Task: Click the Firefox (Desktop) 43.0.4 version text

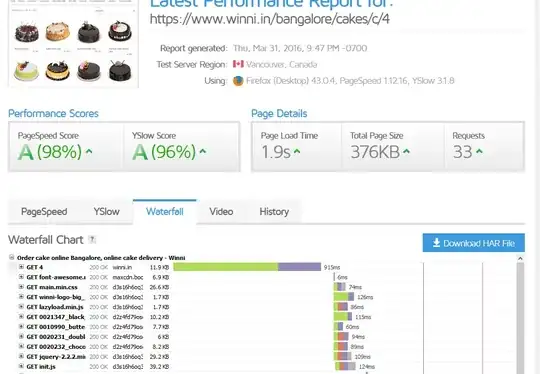Action: pyautogui.click(x=291, y=81)
